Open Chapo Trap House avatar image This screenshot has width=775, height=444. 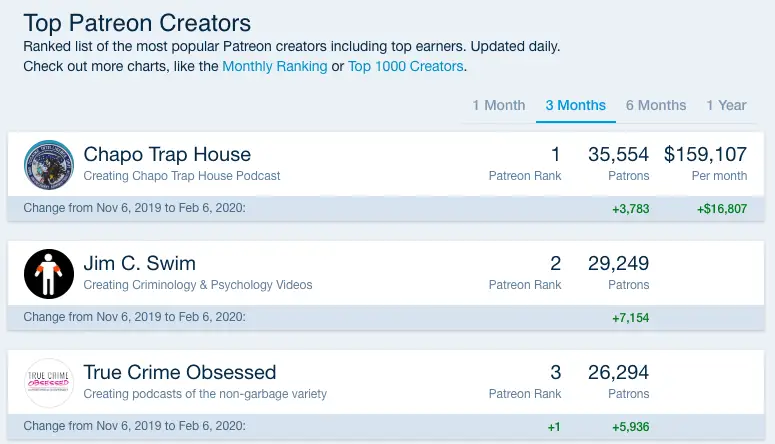(x=49, y=165)
